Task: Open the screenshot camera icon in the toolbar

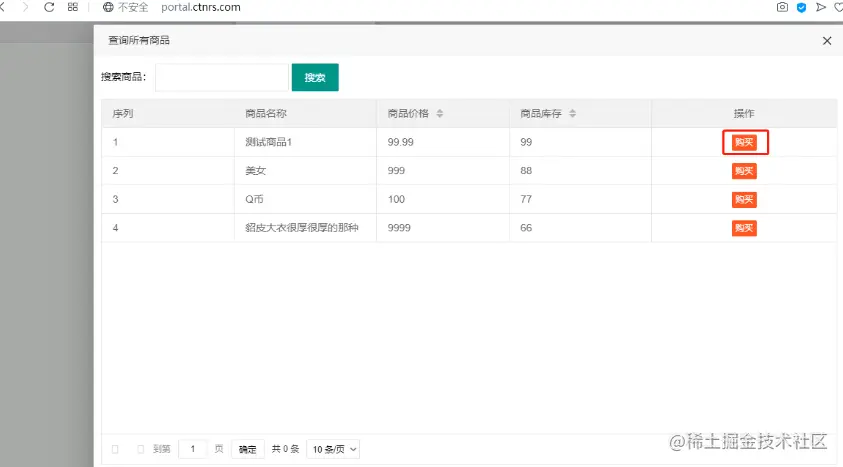Action: click(782, 7)
